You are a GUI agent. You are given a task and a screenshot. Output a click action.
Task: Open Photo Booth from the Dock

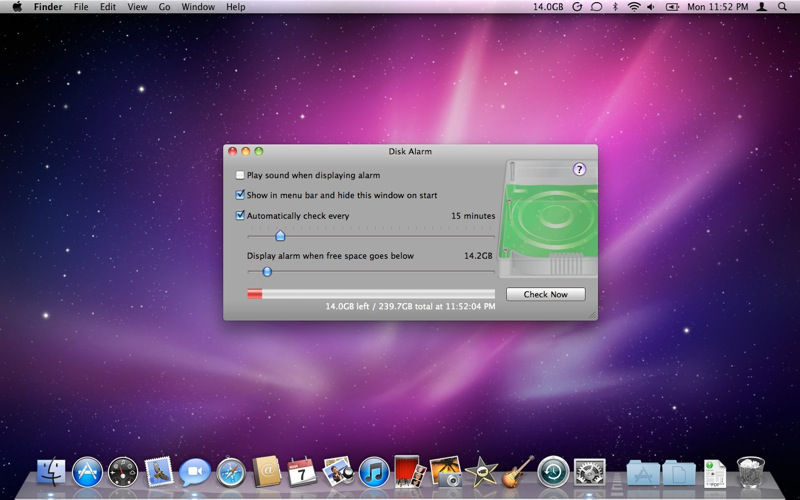(x=410, y=471)
